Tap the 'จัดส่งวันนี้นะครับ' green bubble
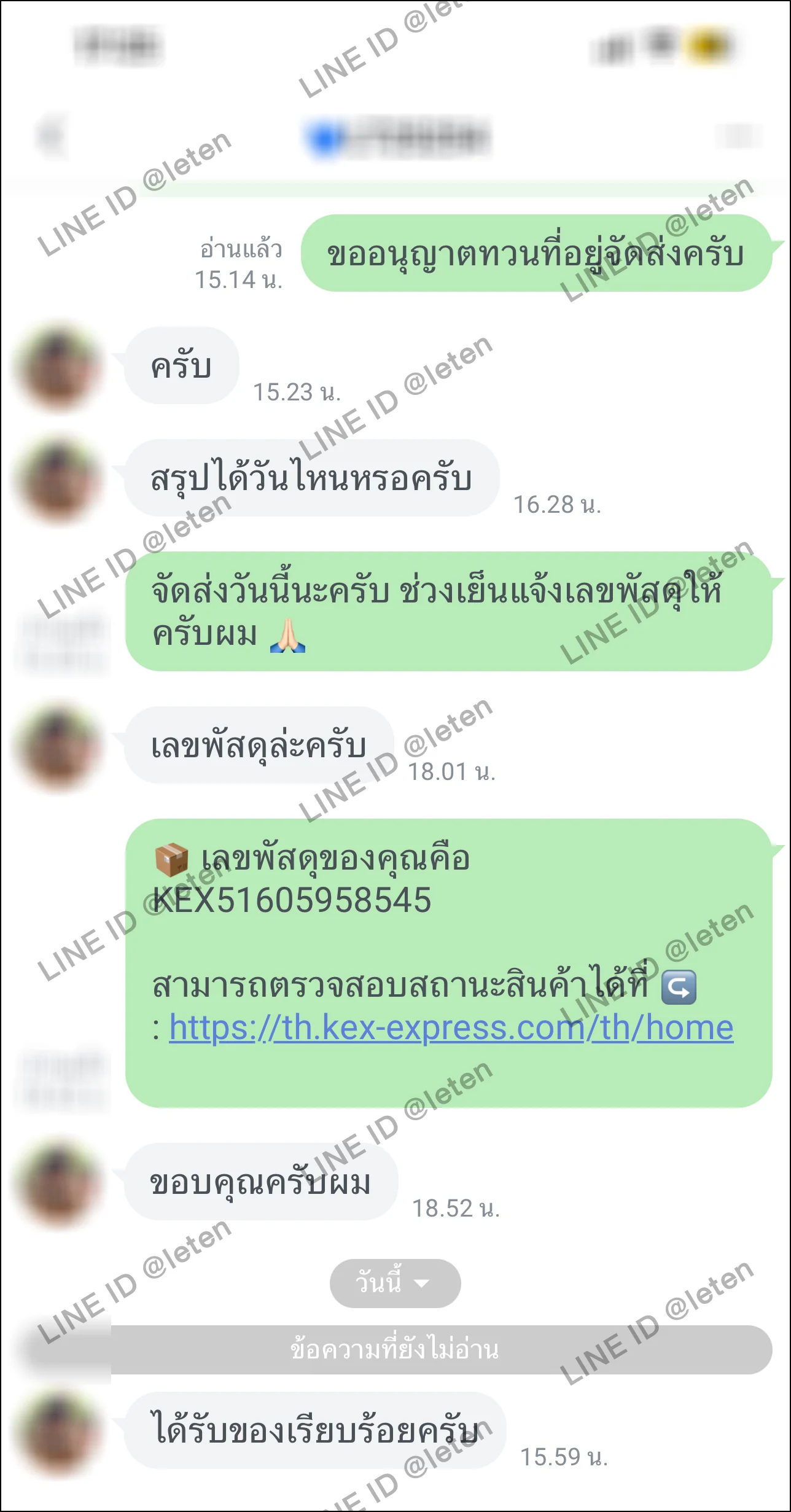This screenshot has width=791, height=1512. [448, 611]
